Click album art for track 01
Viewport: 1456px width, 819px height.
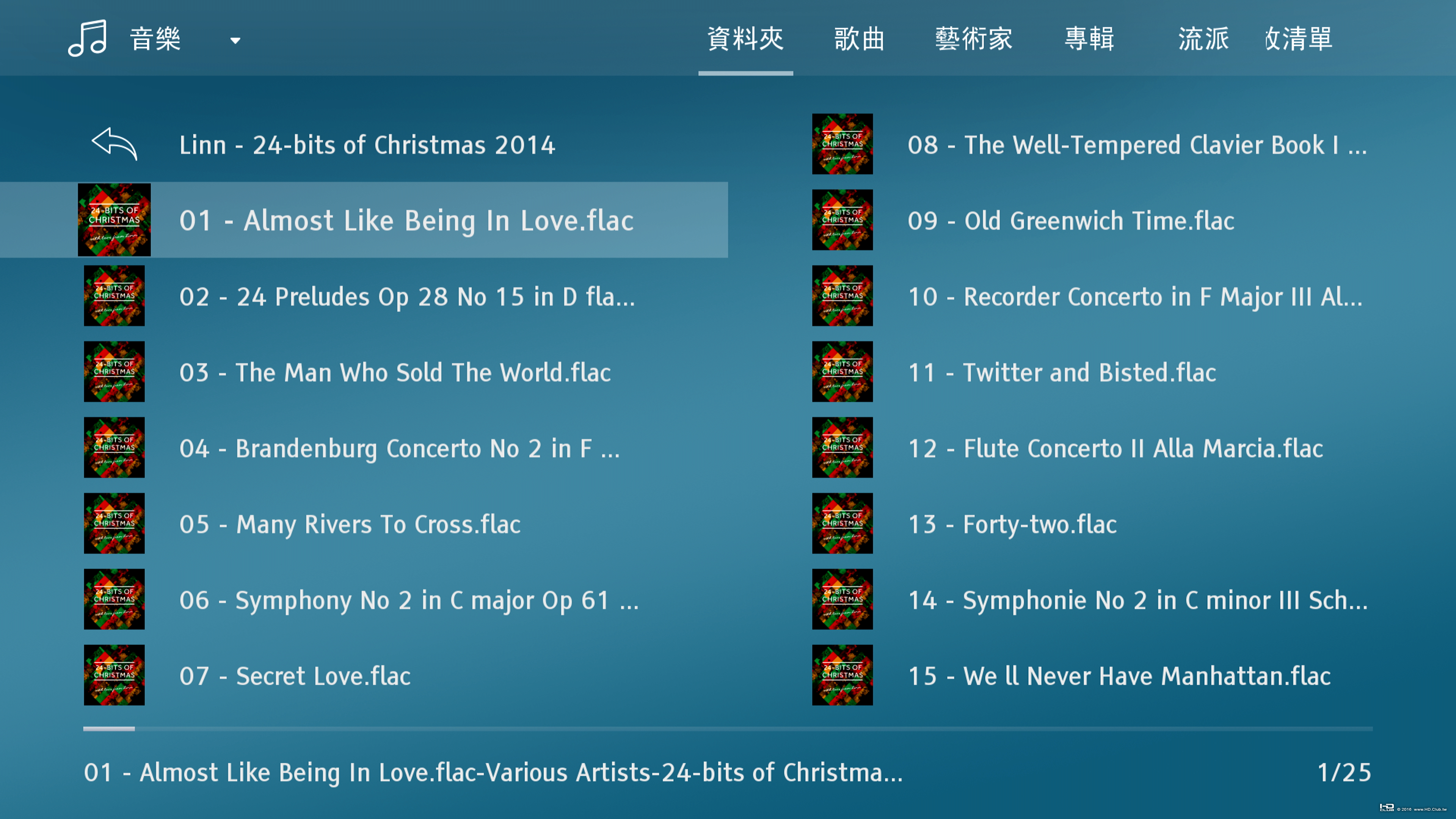[x=114, y=220]
